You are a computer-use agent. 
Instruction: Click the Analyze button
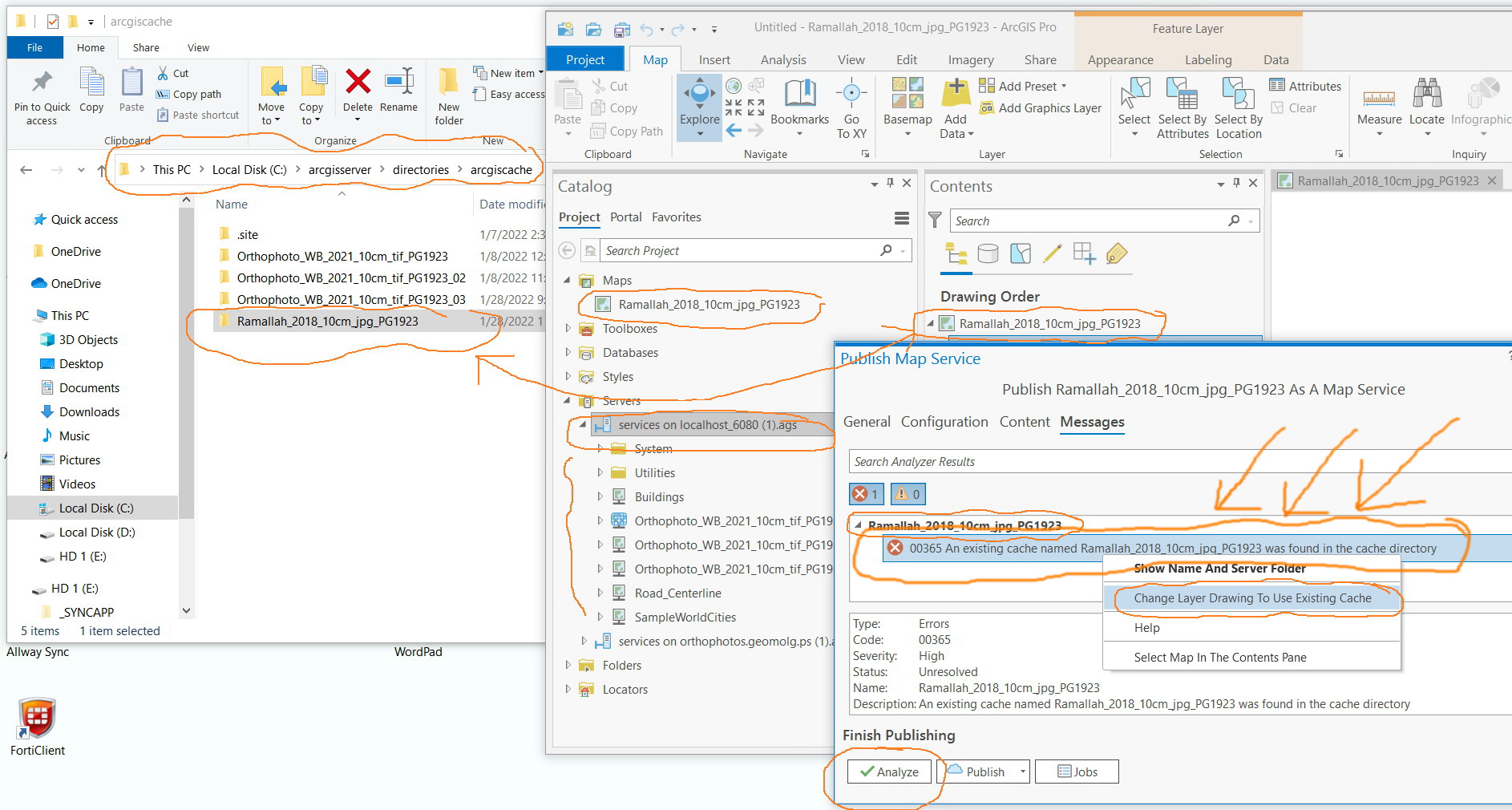[x=890, y=772]
